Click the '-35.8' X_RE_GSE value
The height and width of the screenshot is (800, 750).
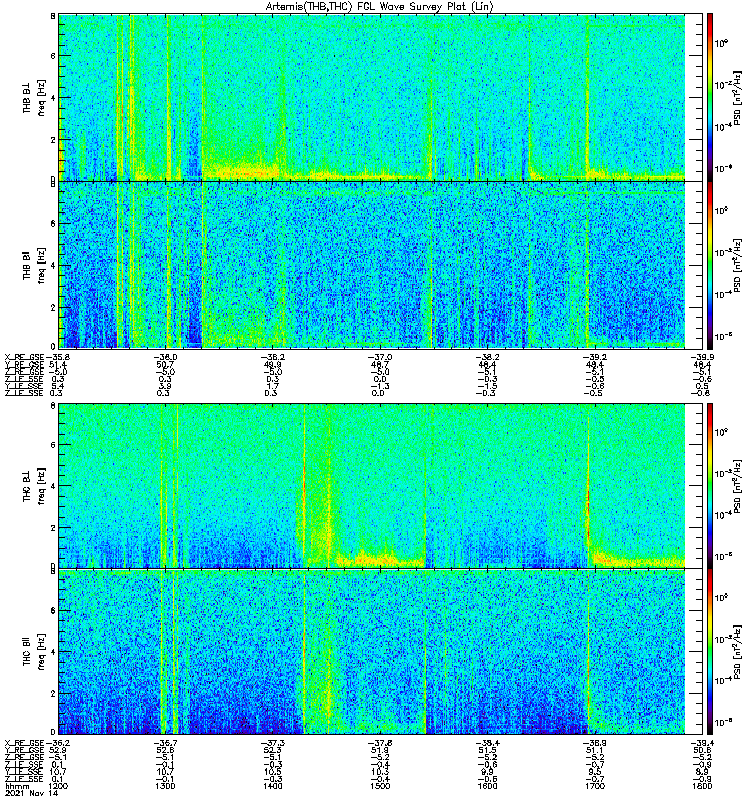tap(57, 357)
